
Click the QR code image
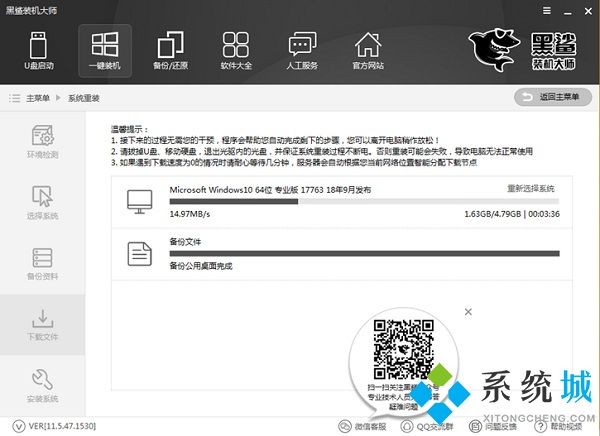click(403, 349)
